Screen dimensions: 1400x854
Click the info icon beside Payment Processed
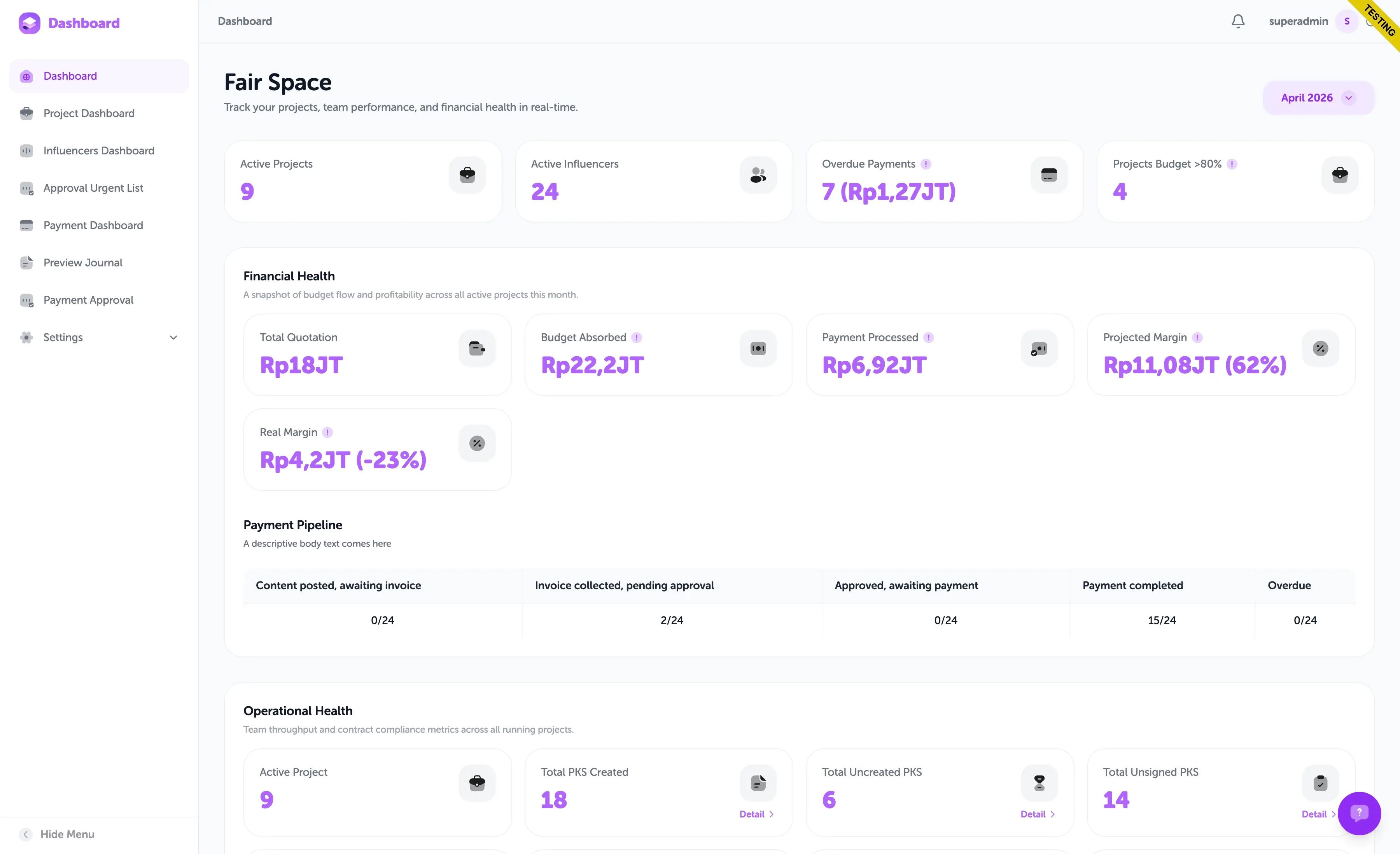click(x=928, y=338)
